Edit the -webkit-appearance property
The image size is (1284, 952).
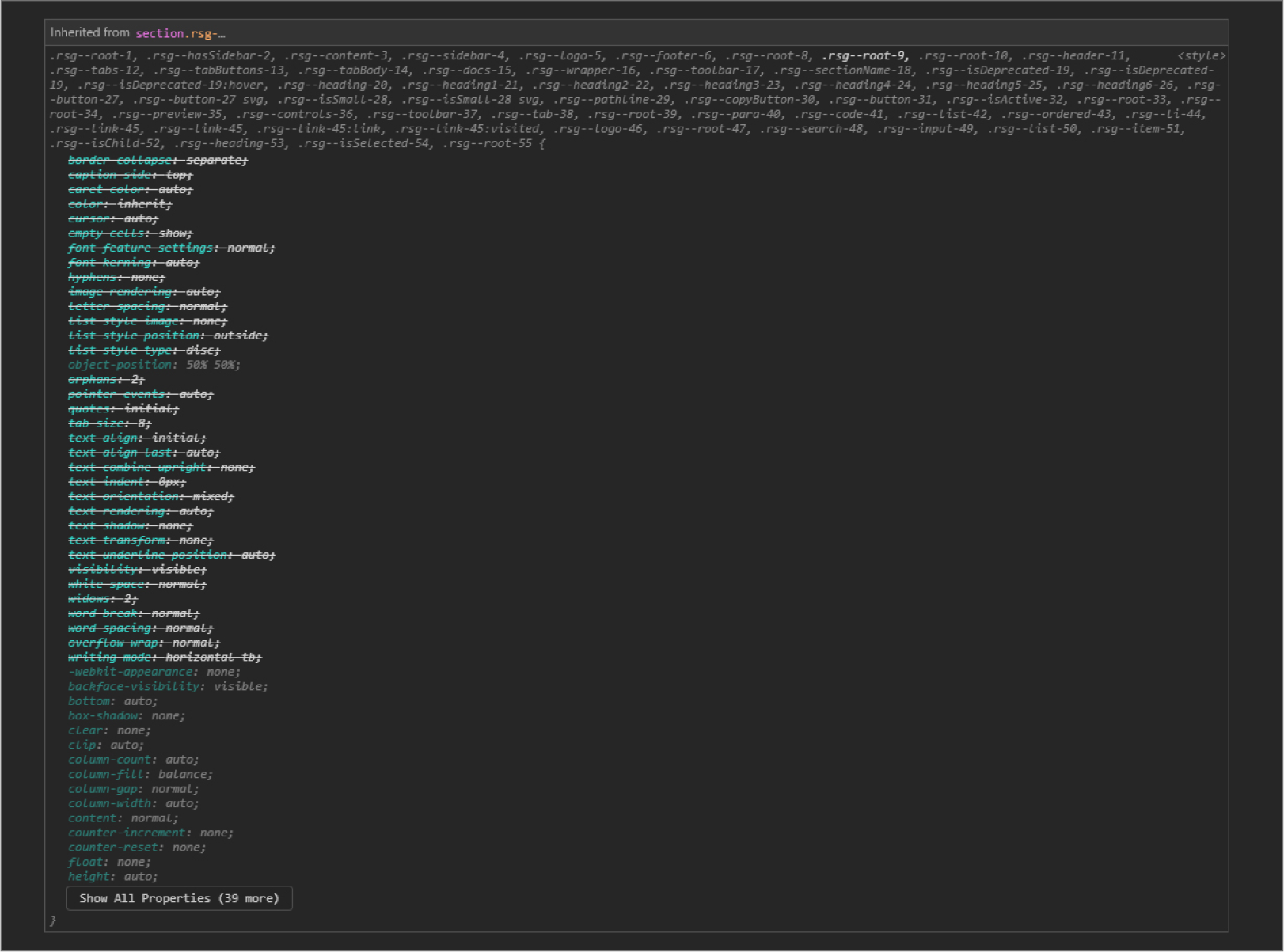[x=131, y=673]
